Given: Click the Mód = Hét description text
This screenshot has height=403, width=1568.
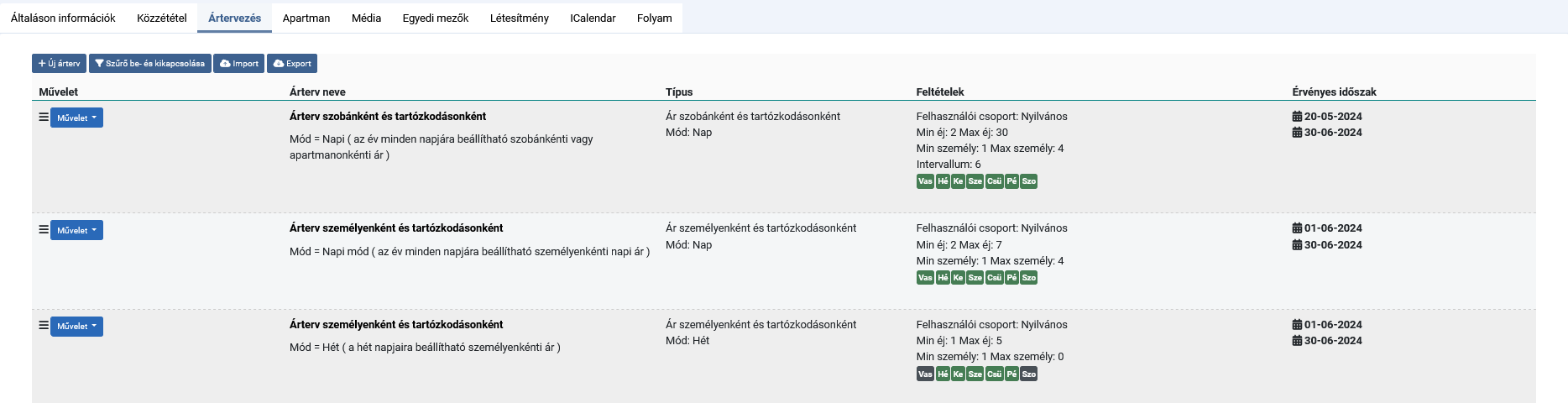Looking at the screenshot, I should coord(425,348).
